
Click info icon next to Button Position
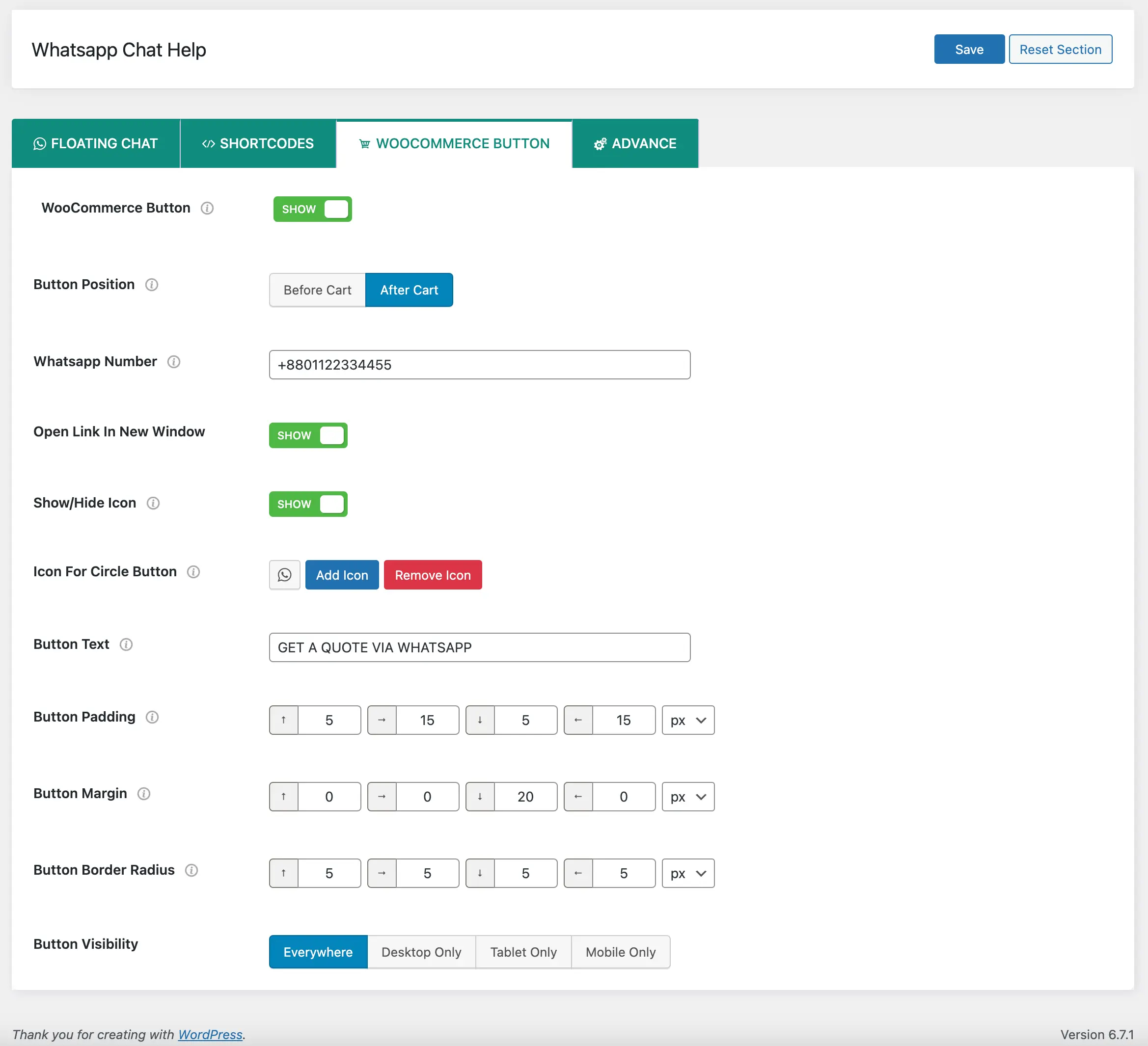(151, 285)
